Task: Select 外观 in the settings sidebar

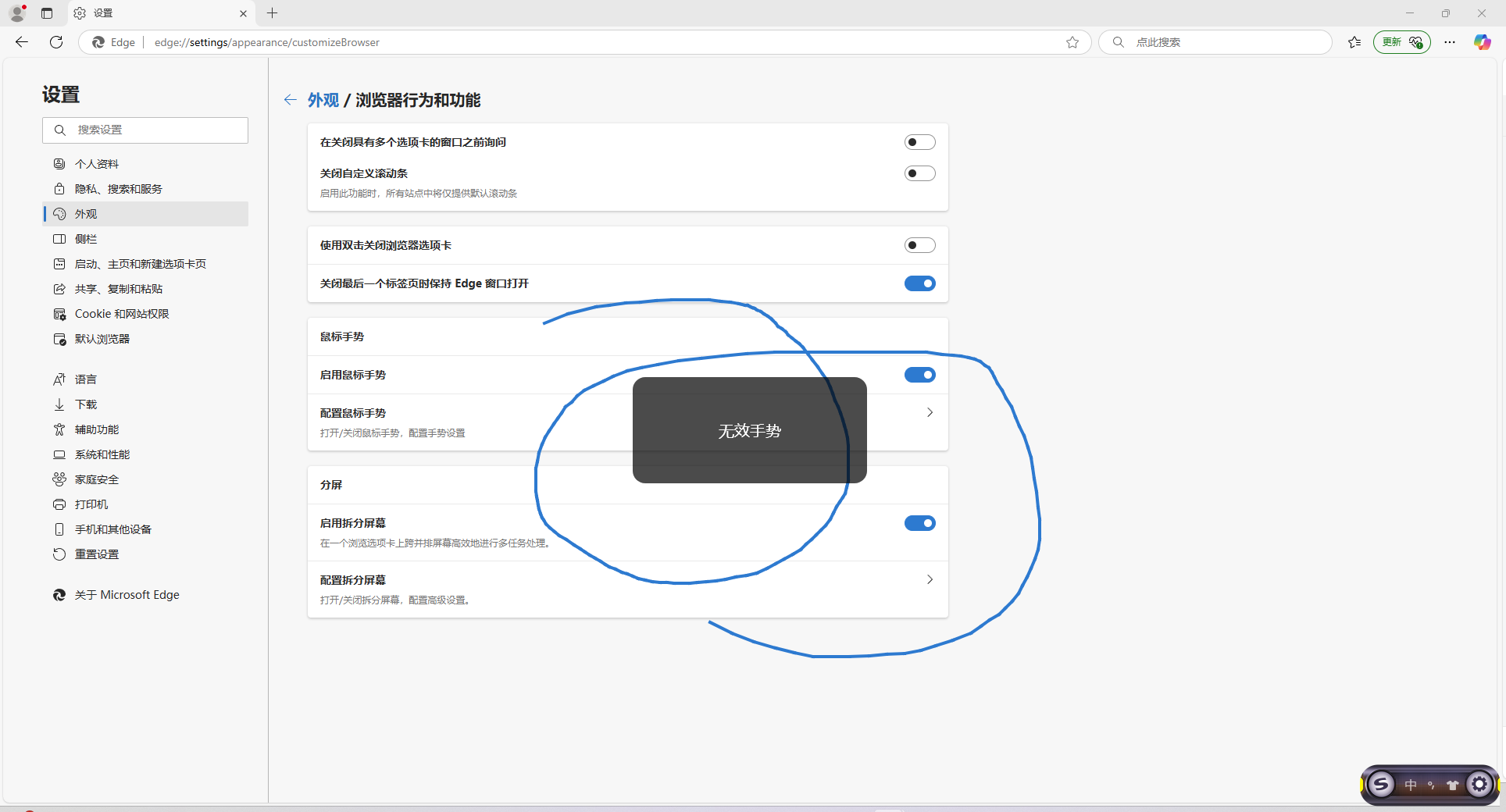Action: tap(145, 214)
